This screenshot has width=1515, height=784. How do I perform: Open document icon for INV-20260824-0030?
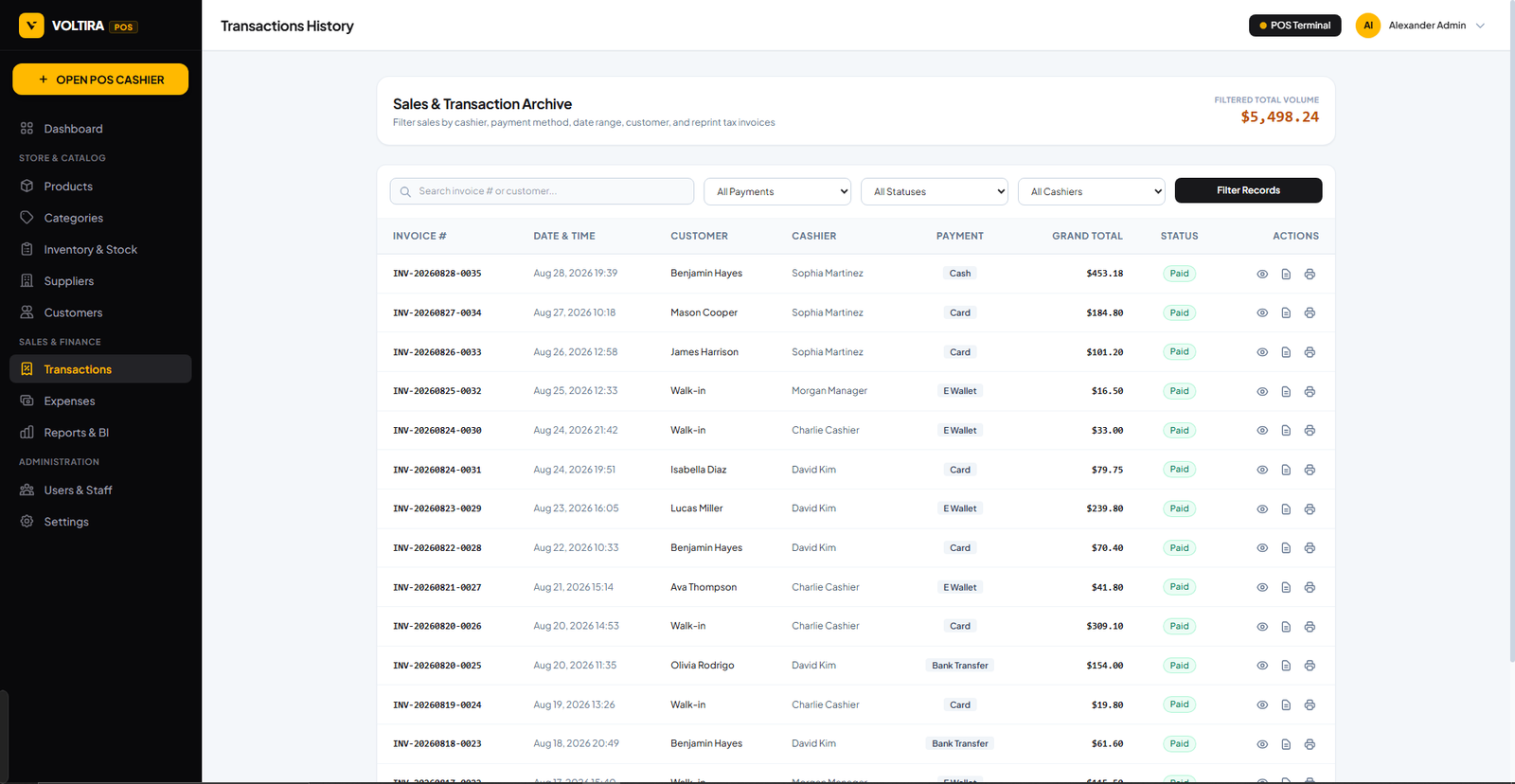(x=1286, y=431)
